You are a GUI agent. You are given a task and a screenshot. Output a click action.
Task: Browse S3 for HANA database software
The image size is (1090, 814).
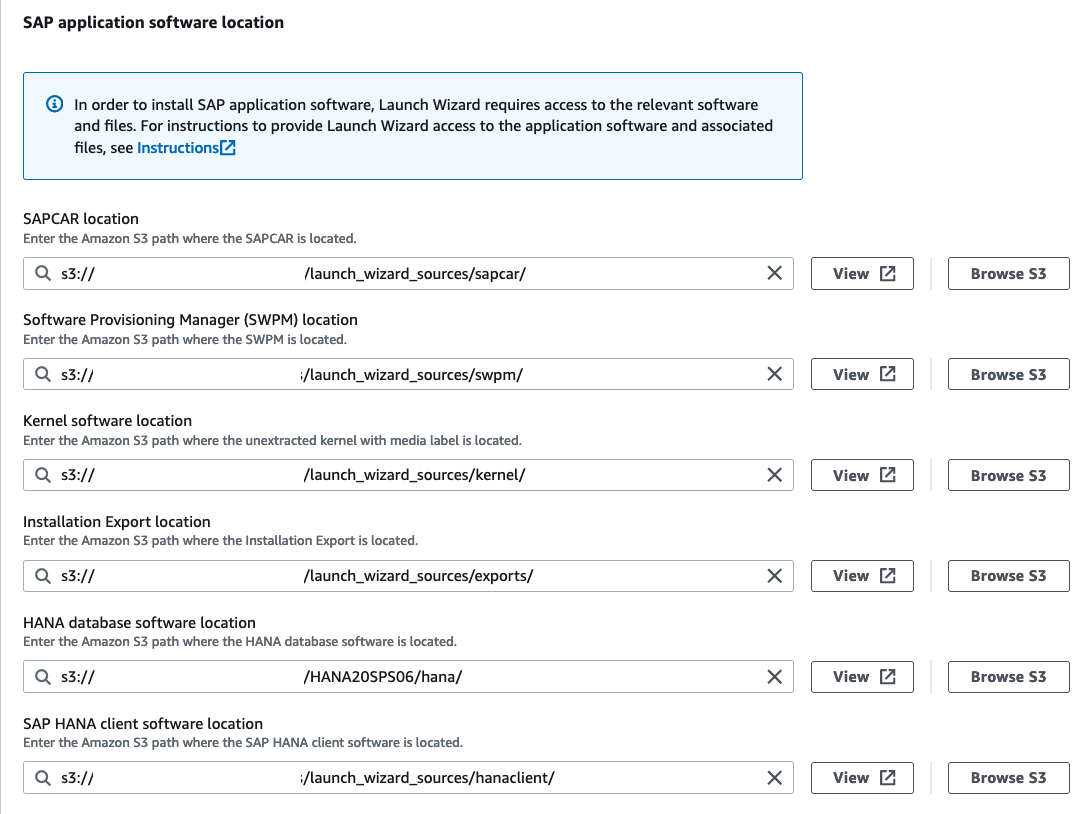point(1009,676)
